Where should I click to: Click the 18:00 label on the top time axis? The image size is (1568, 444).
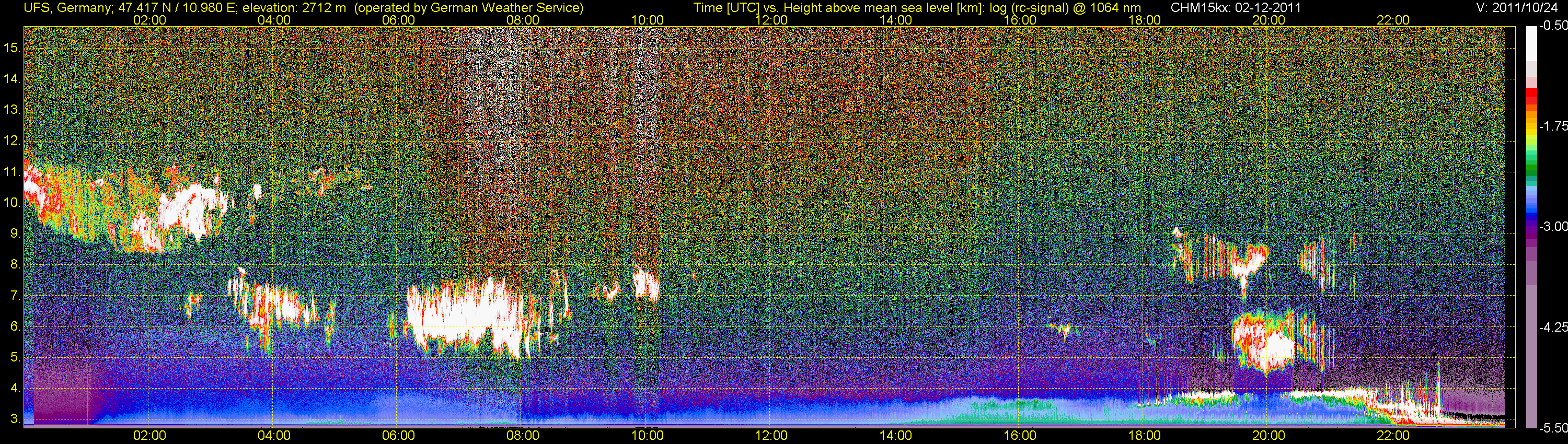pyautogui.click(x=1144, y=20)
